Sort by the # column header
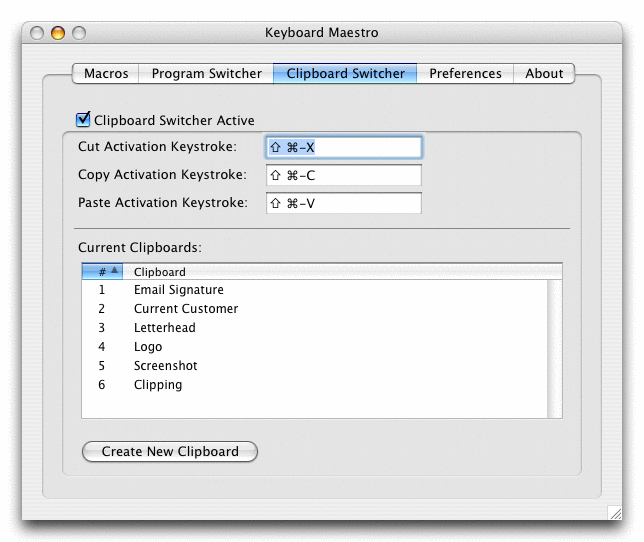Image resolution: width=644 pixels, height=542 pixels. pyautogui.click(x=102, y=271)
